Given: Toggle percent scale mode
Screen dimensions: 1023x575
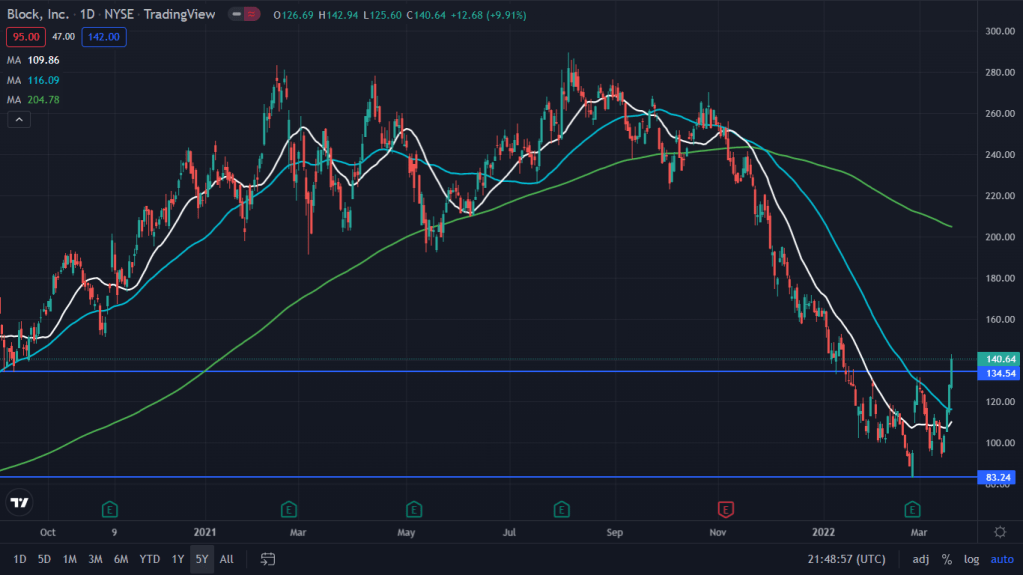Looking at the screenshot, I should pos(946,559).
